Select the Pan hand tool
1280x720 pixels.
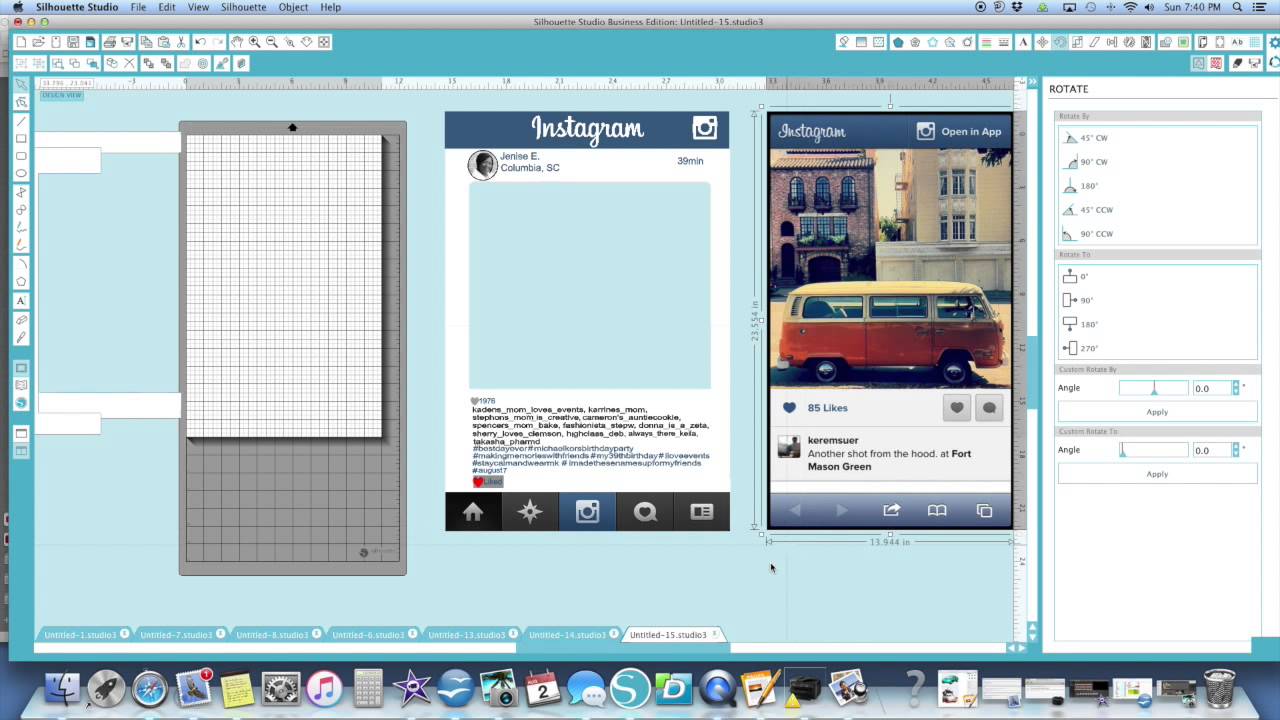click(x=237, y=42)
